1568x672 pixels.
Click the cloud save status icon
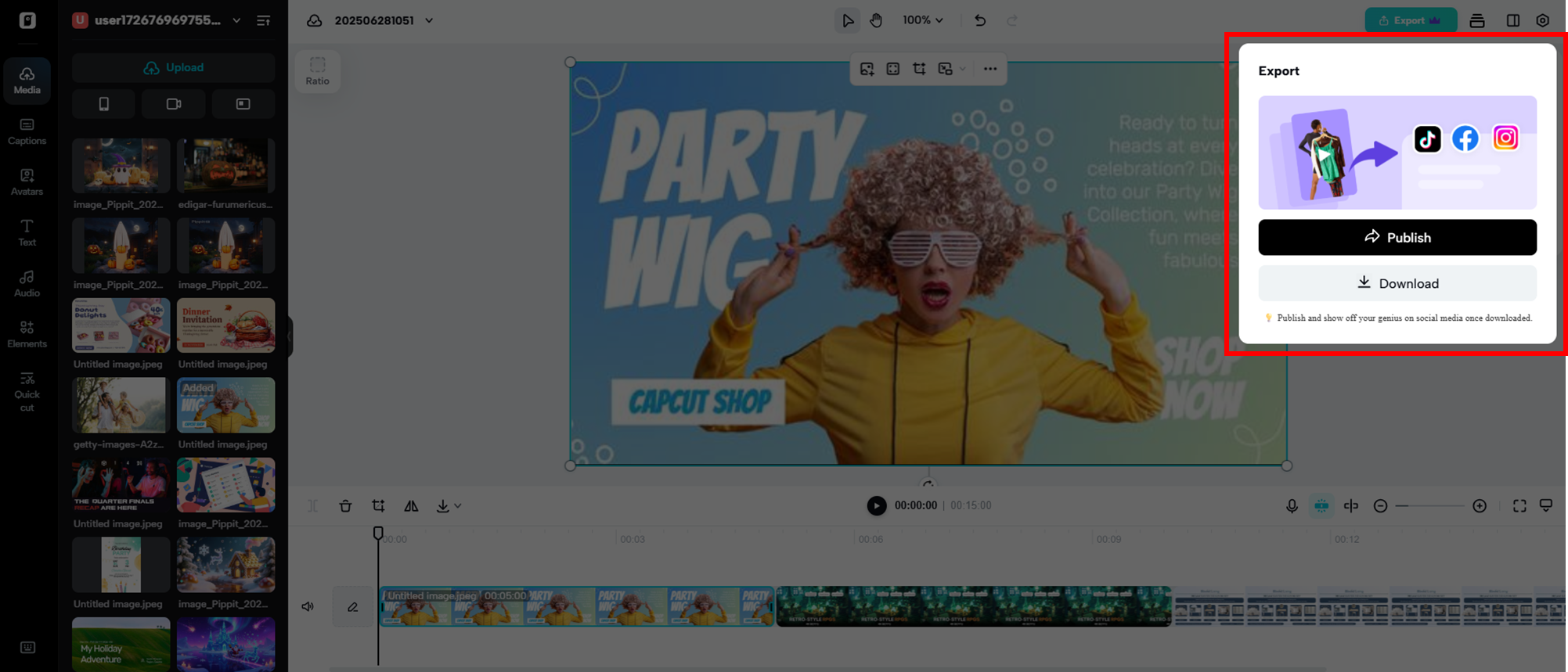(x=314, y=20)
